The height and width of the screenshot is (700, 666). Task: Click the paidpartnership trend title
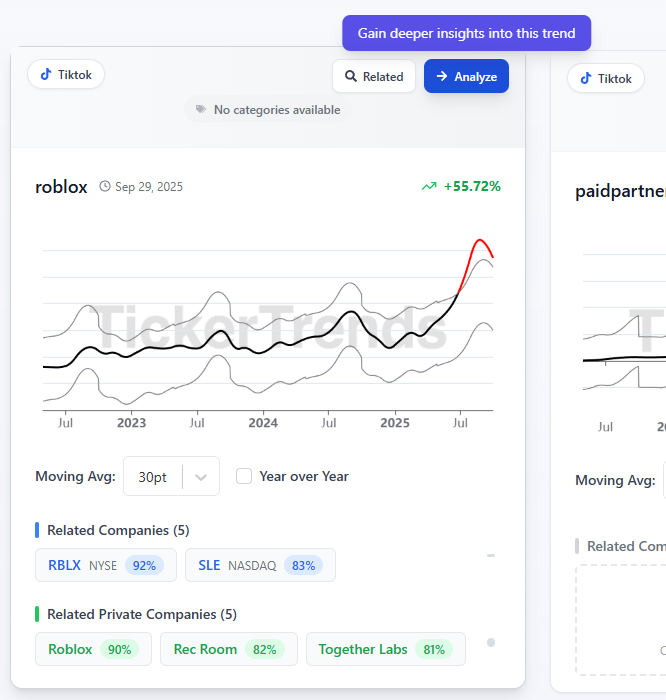[620, 191]
